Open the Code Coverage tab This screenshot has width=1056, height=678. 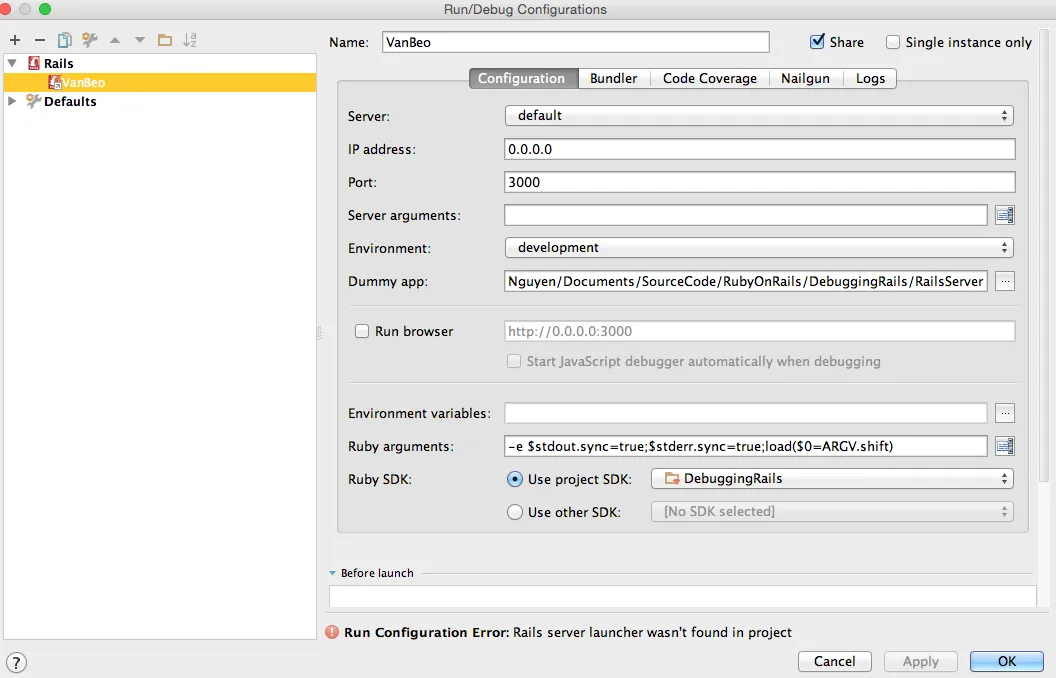(x=710, y=78)
